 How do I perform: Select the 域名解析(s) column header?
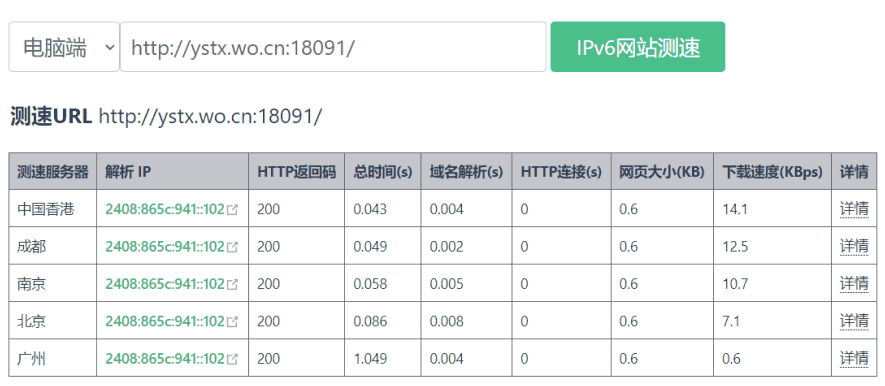pyautogui.click(x=466, y=172)
